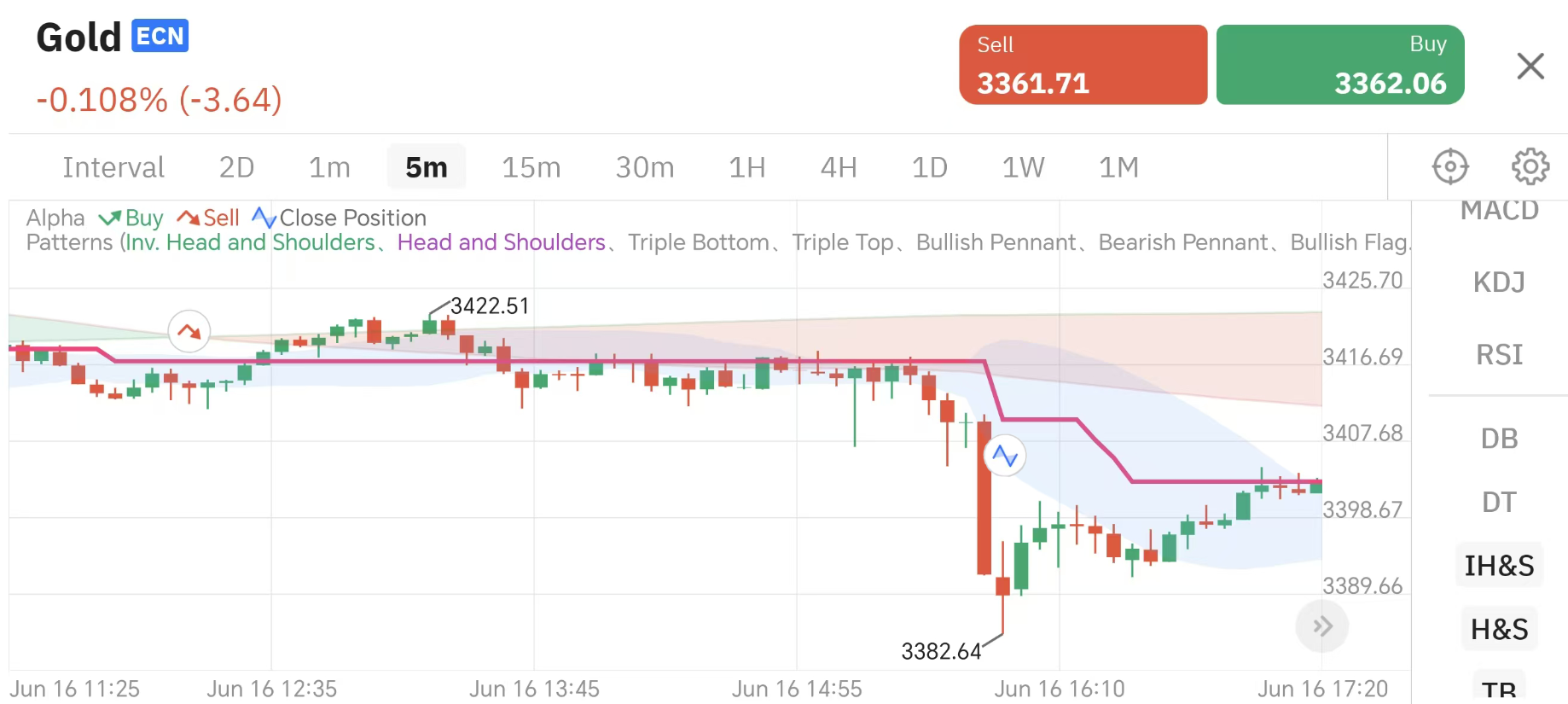
Task: Turn on the RSI indicator
Action: click(x=1499, y=354)
